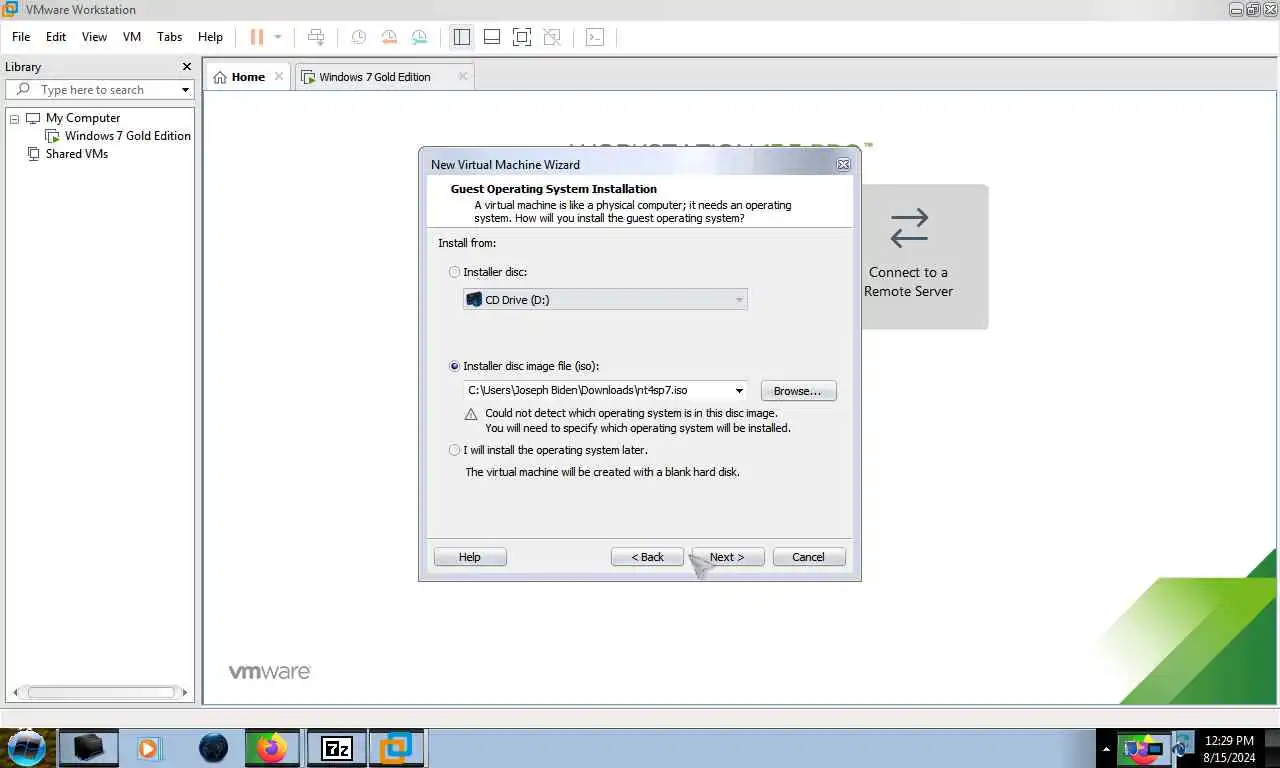The image size is (1280, 768).
Task: Show hidden system tray icons arrow
Action: click(x=1106, y=749)
